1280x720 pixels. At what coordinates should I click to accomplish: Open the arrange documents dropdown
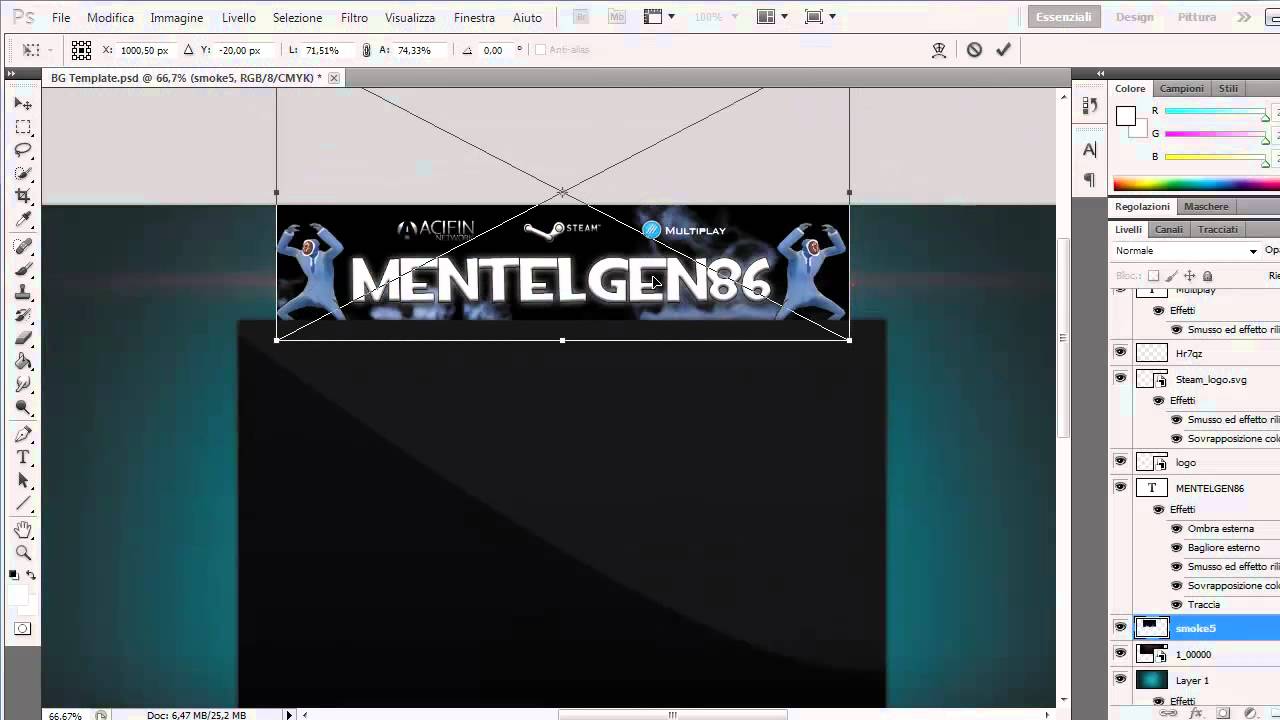(x=772, y=17)
